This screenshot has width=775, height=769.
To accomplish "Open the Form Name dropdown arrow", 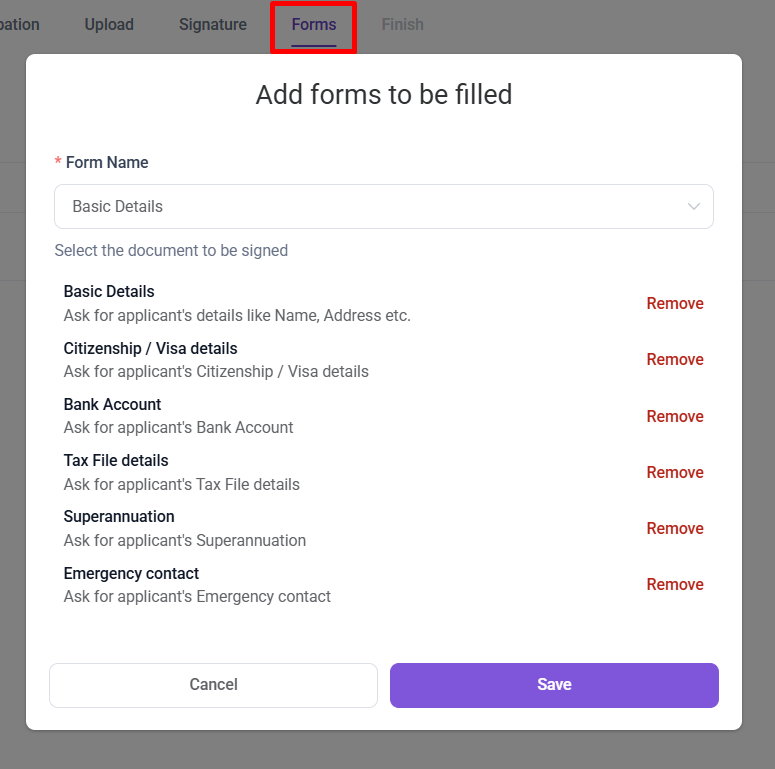I will 693,207.
